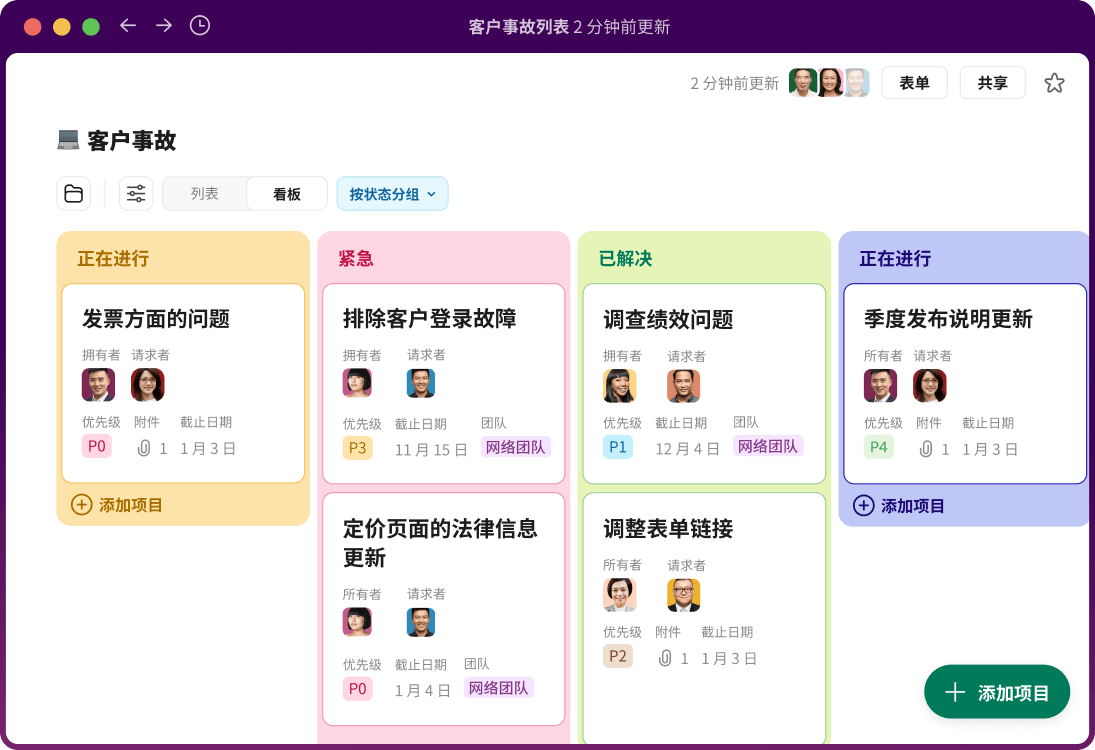
Task: Click the 2 分钟前更新 status text
Action: coord(733,83)
